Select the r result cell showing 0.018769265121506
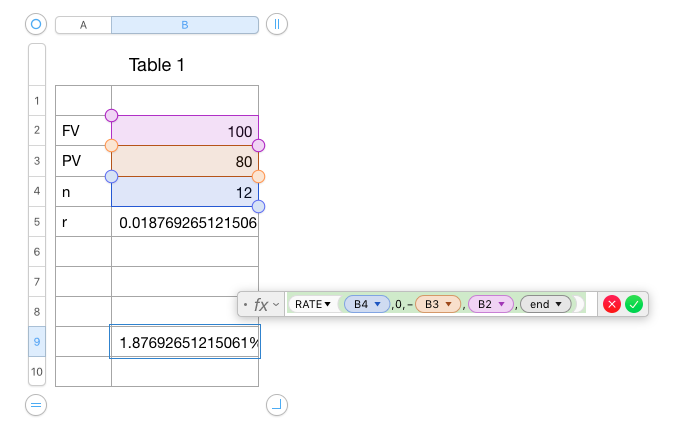Image resolution: width=682 pixels, height=438 pixels. (x=185, y=222)
